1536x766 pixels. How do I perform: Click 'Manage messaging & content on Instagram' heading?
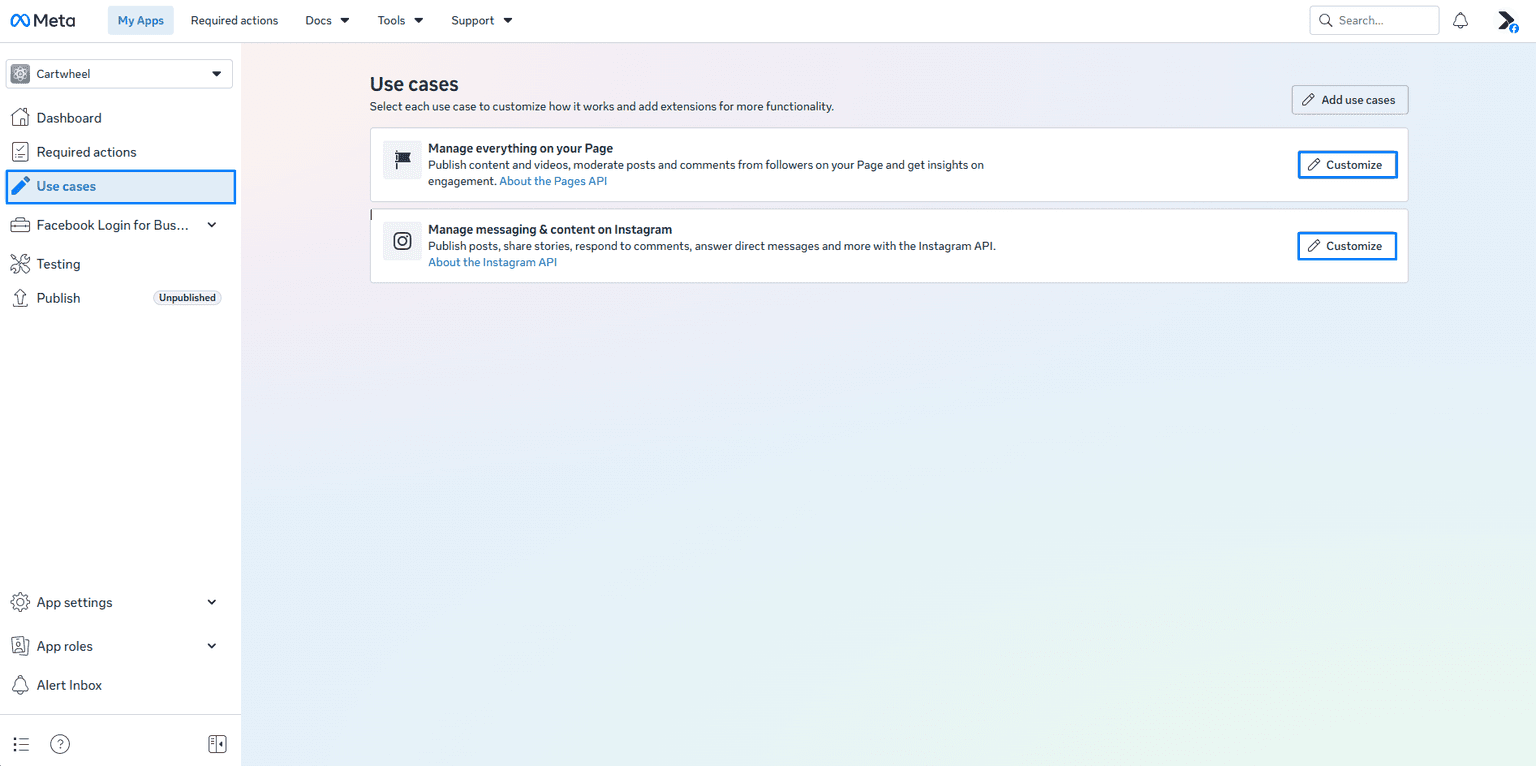pyautogui.click(x=550, y=229)
